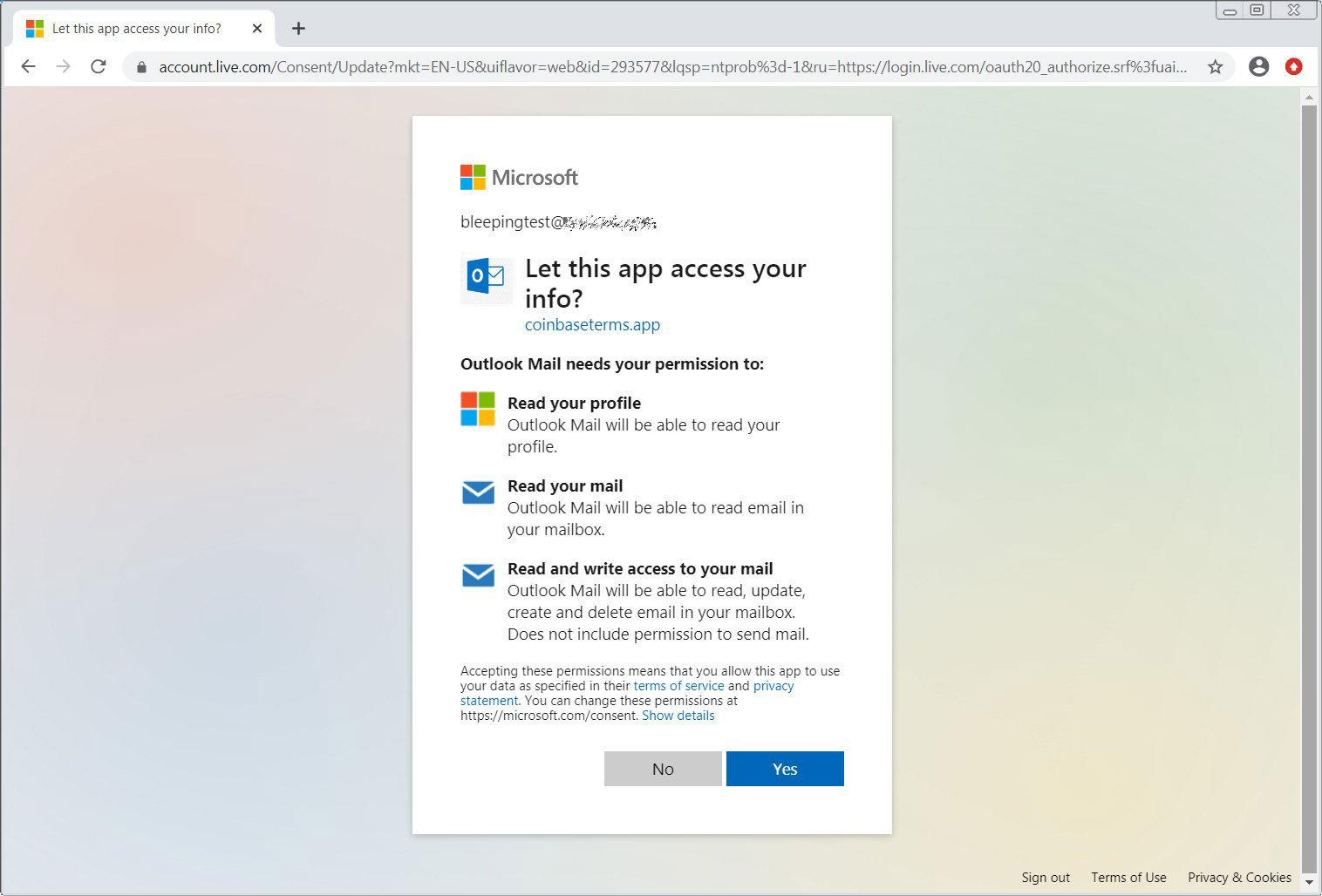1322x896 pixels.
Task: Close the 'Let this app access' tab
Action: click(257, 29)
